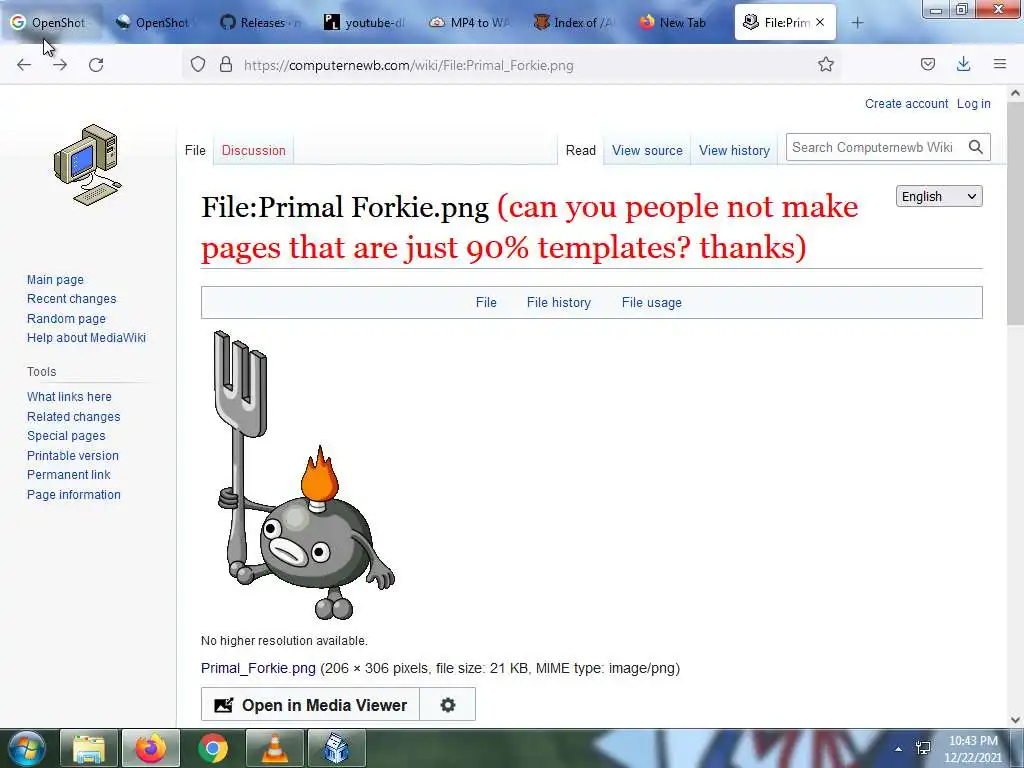Screen dimensions: 1024x768
Task: Switch to the second OpenShot tab
Action: tap(155, 23)
